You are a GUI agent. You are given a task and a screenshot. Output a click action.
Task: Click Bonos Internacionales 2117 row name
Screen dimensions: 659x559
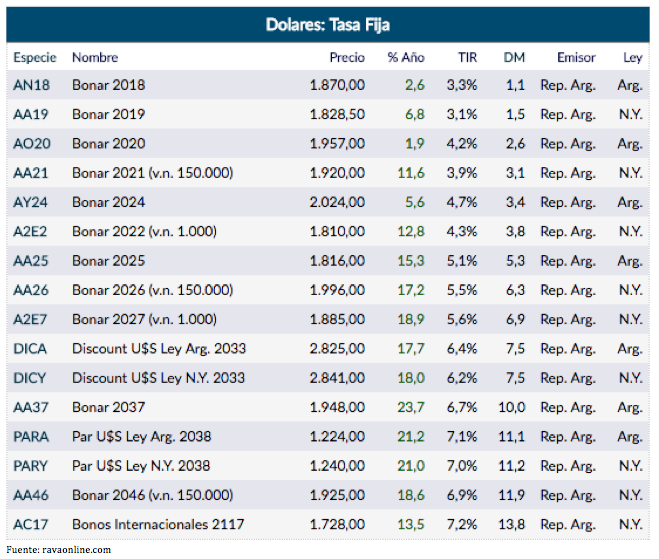point(157,524)
